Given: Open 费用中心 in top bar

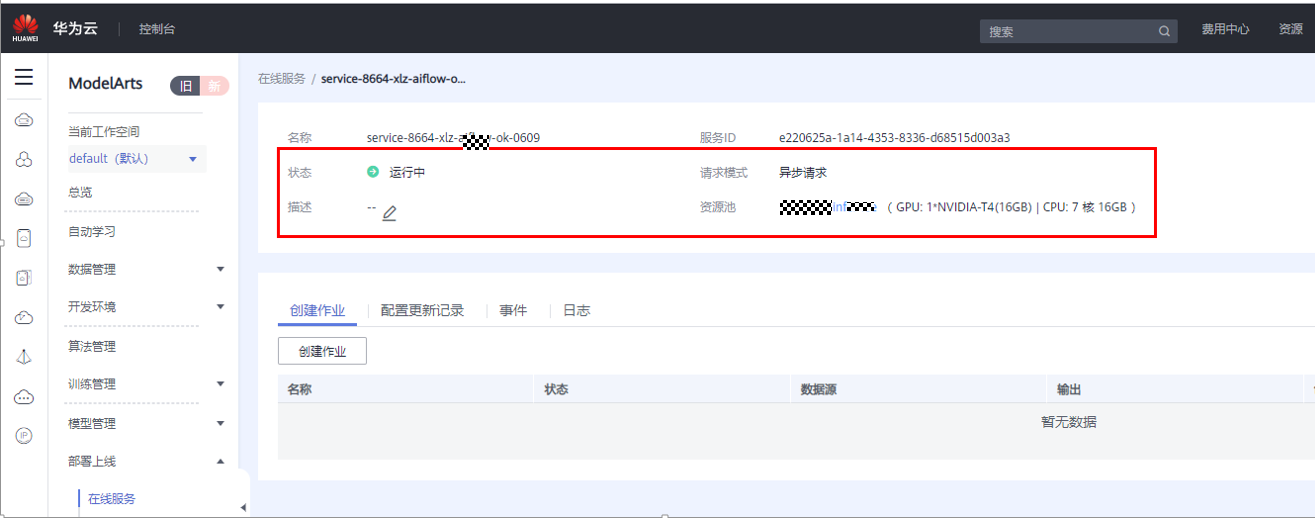Looking at the screenshot, I should point(1225,29).
